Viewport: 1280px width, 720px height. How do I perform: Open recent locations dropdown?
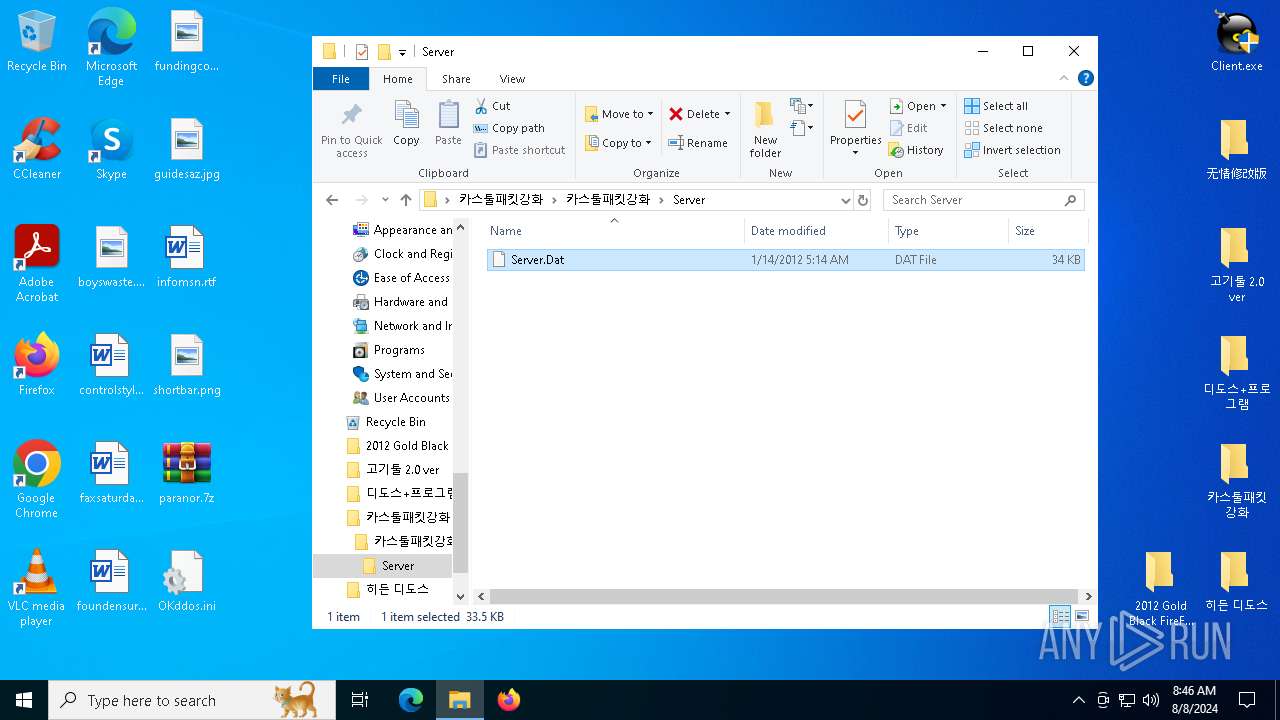point(385,200)
